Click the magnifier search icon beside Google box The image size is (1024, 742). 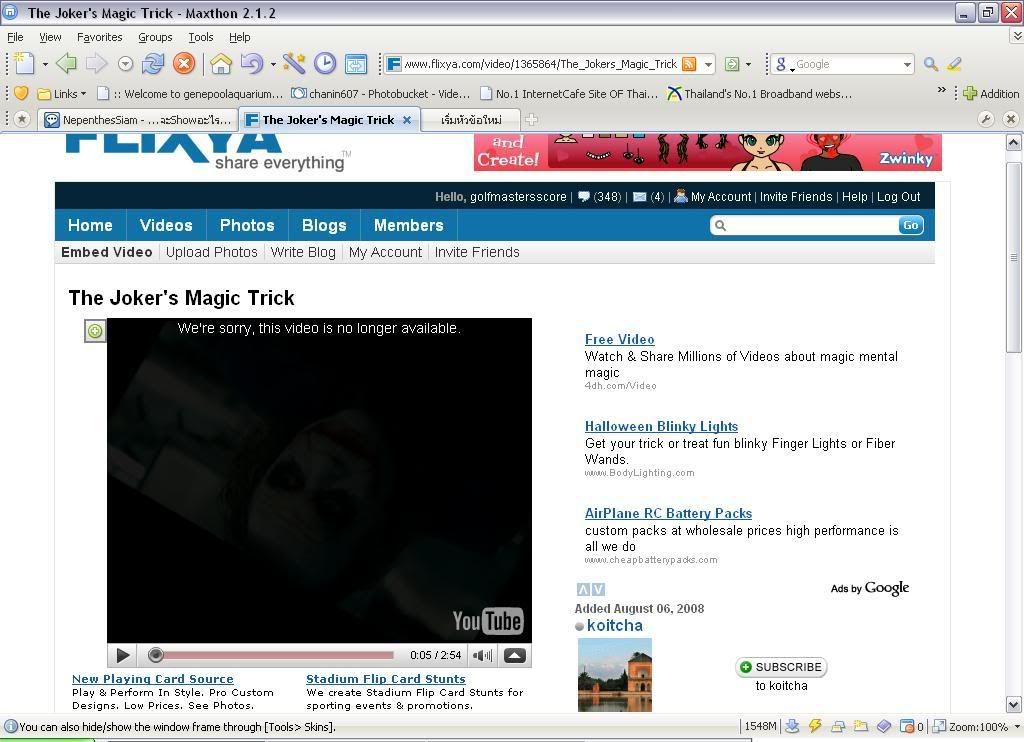[x=931, y=64]
